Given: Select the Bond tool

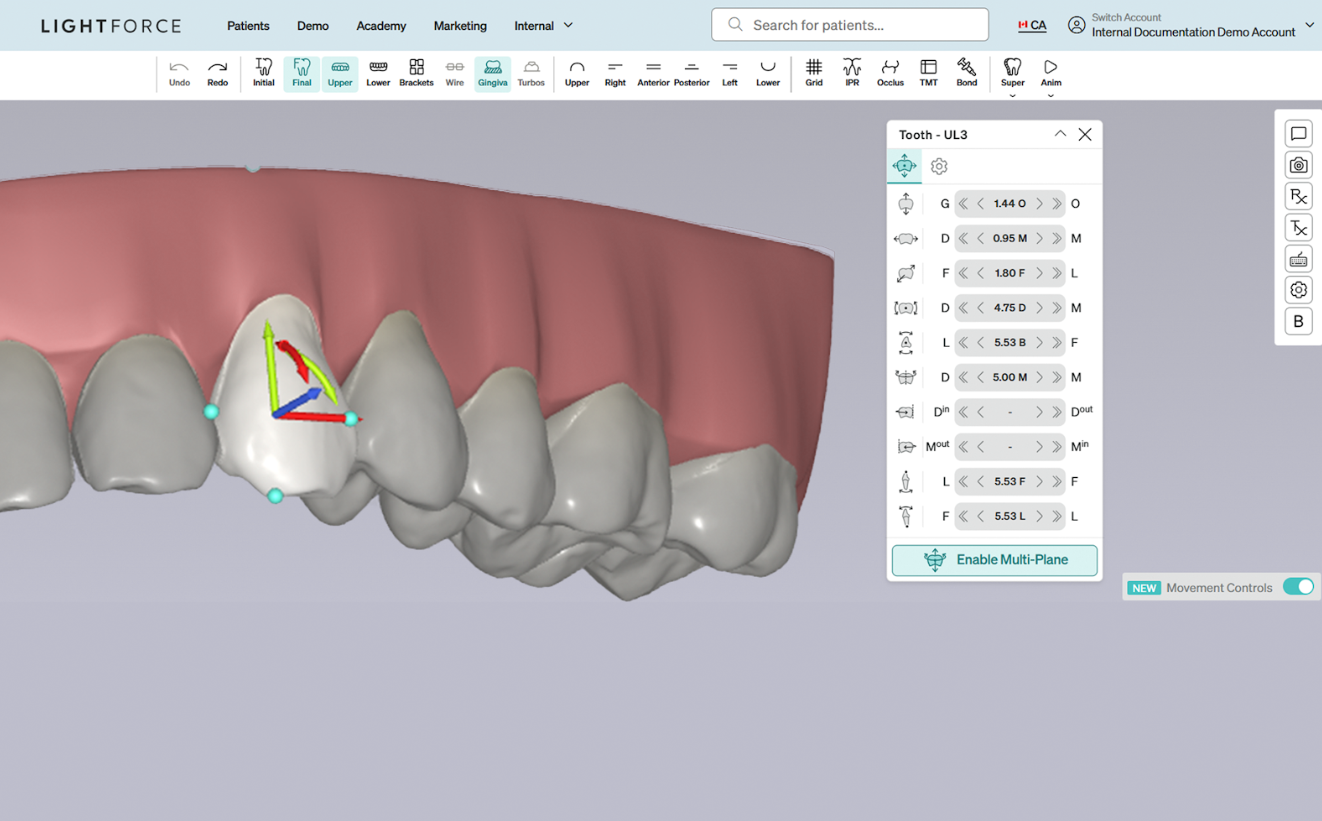Looking at the screenshot, I should 966,73.
